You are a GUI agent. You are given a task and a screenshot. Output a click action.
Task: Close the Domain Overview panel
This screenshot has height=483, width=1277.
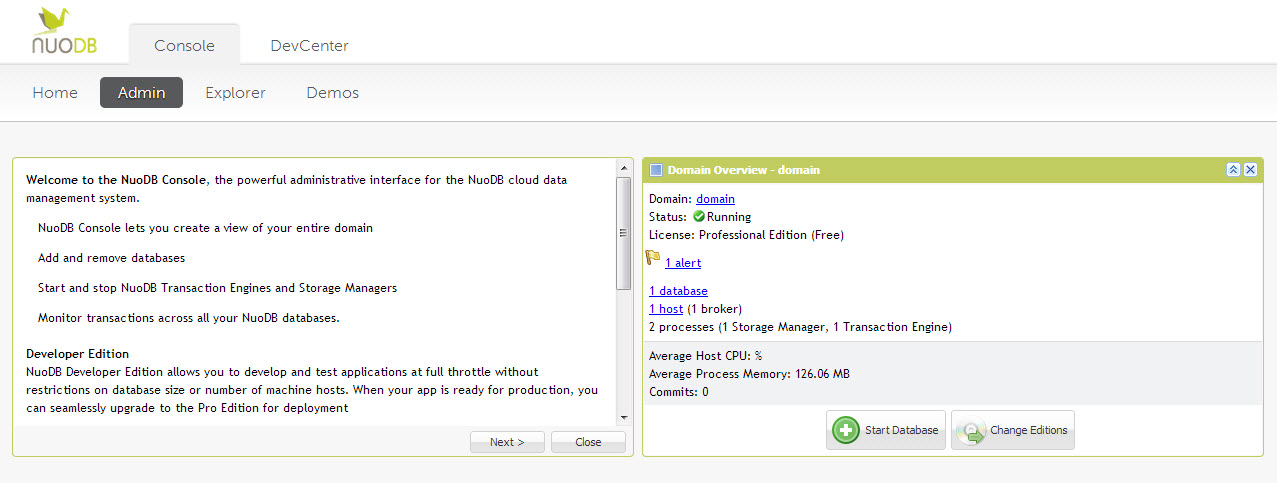coord(1250,170)
